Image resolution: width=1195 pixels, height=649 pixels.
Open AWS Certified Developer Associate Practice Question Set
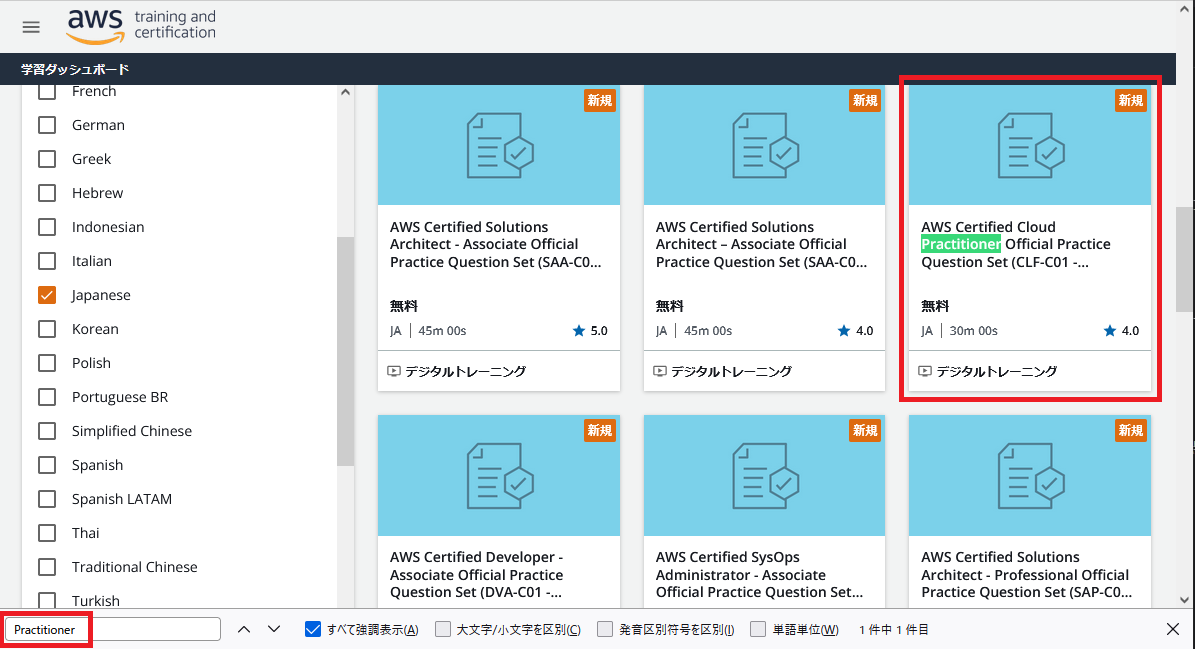(x=477, y=575)
